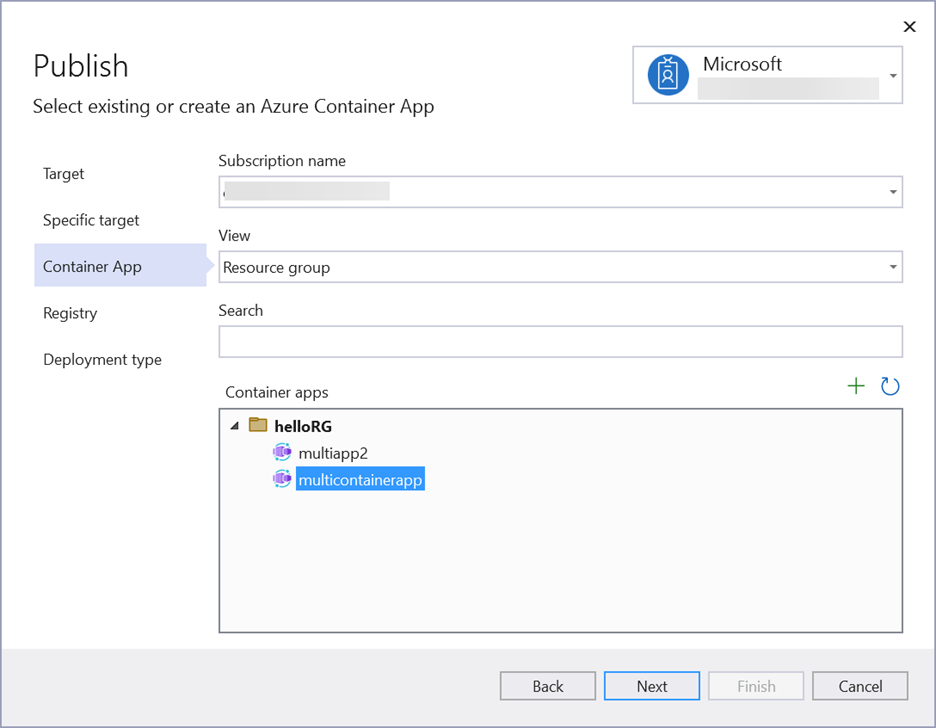Expand the Microsoft account dropdown arrow
Viewport: 936px width, 728px height.
[892, 76]
